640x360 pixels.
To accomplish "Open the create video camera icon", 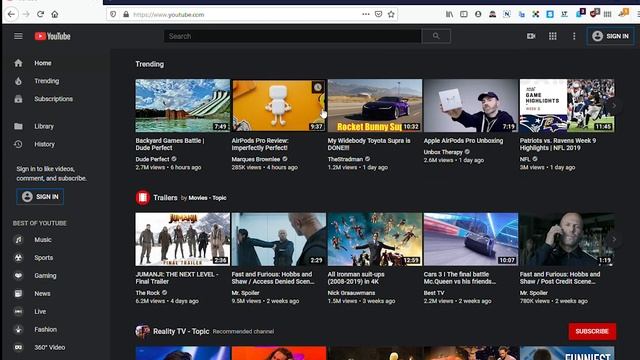I will click(531, 36).
